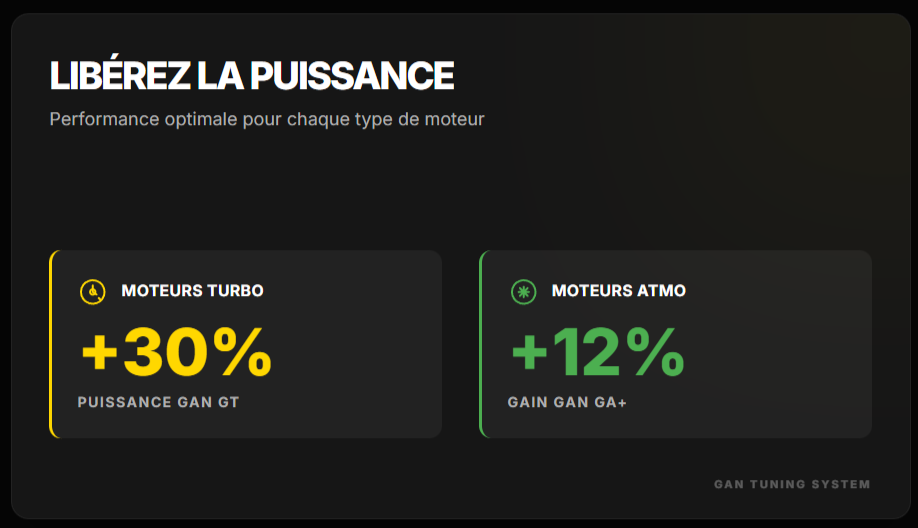Click the green number 12

click(590, 352)
